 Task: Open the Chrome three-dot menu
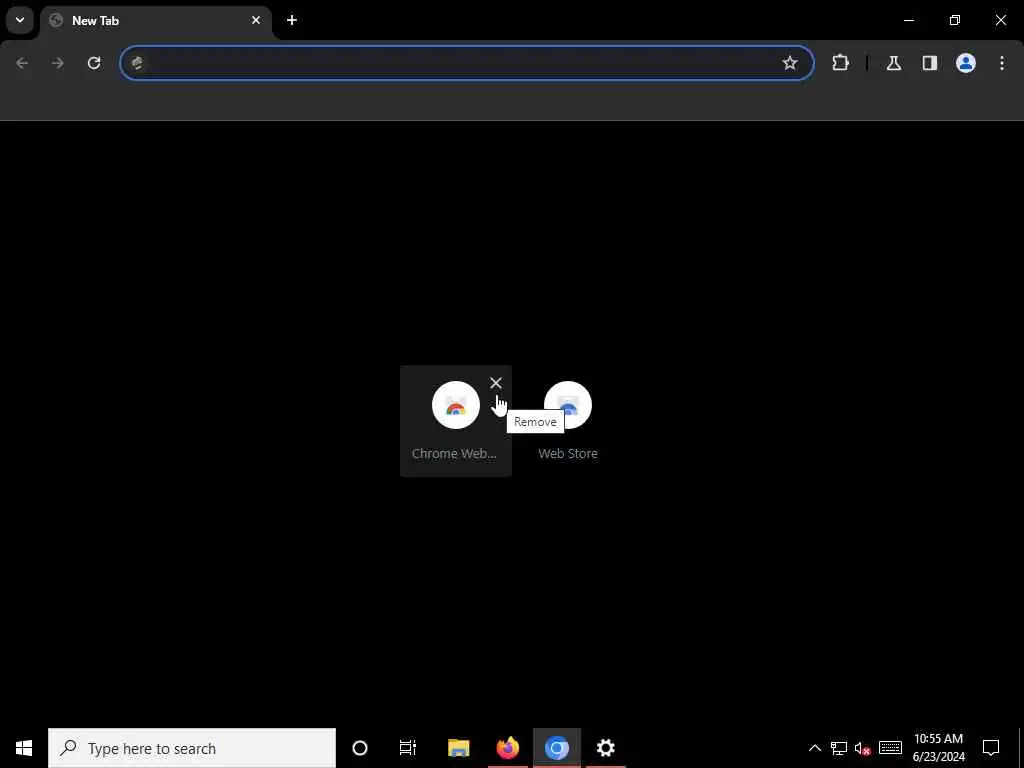(1002, 63)
